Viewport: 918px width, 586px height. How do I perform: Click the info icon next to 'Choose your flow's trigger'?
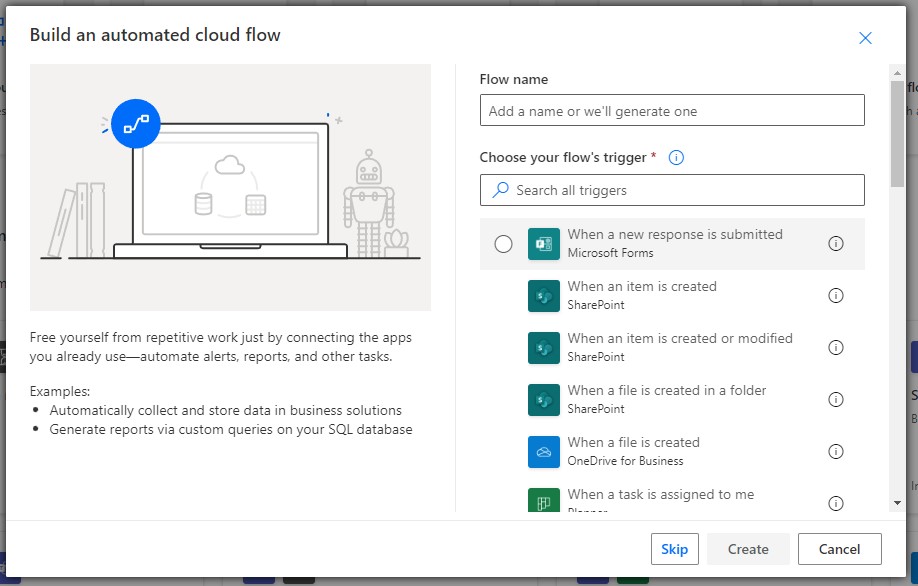[x=676, y=157]
